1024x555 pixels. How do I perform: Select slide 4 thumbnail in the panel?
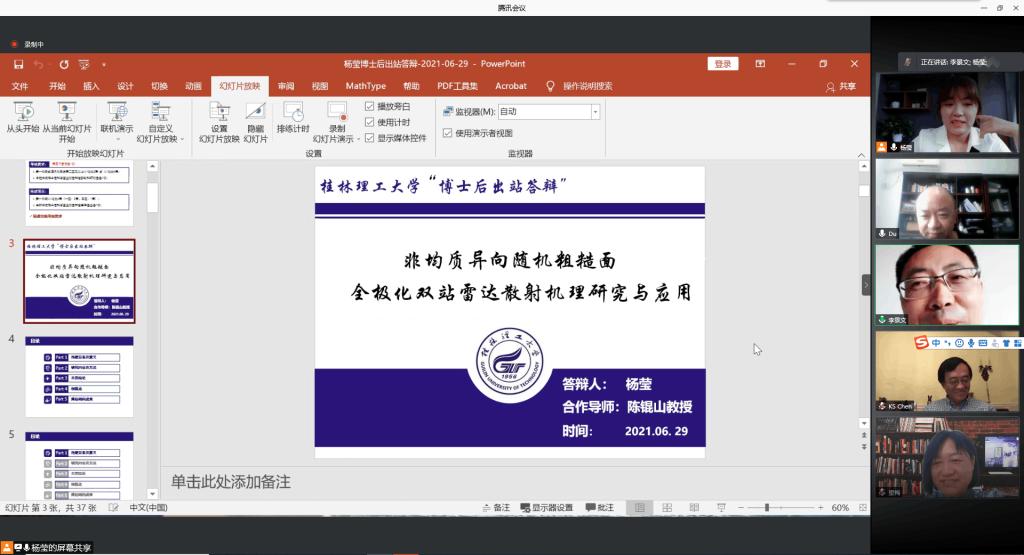[93, 376]
